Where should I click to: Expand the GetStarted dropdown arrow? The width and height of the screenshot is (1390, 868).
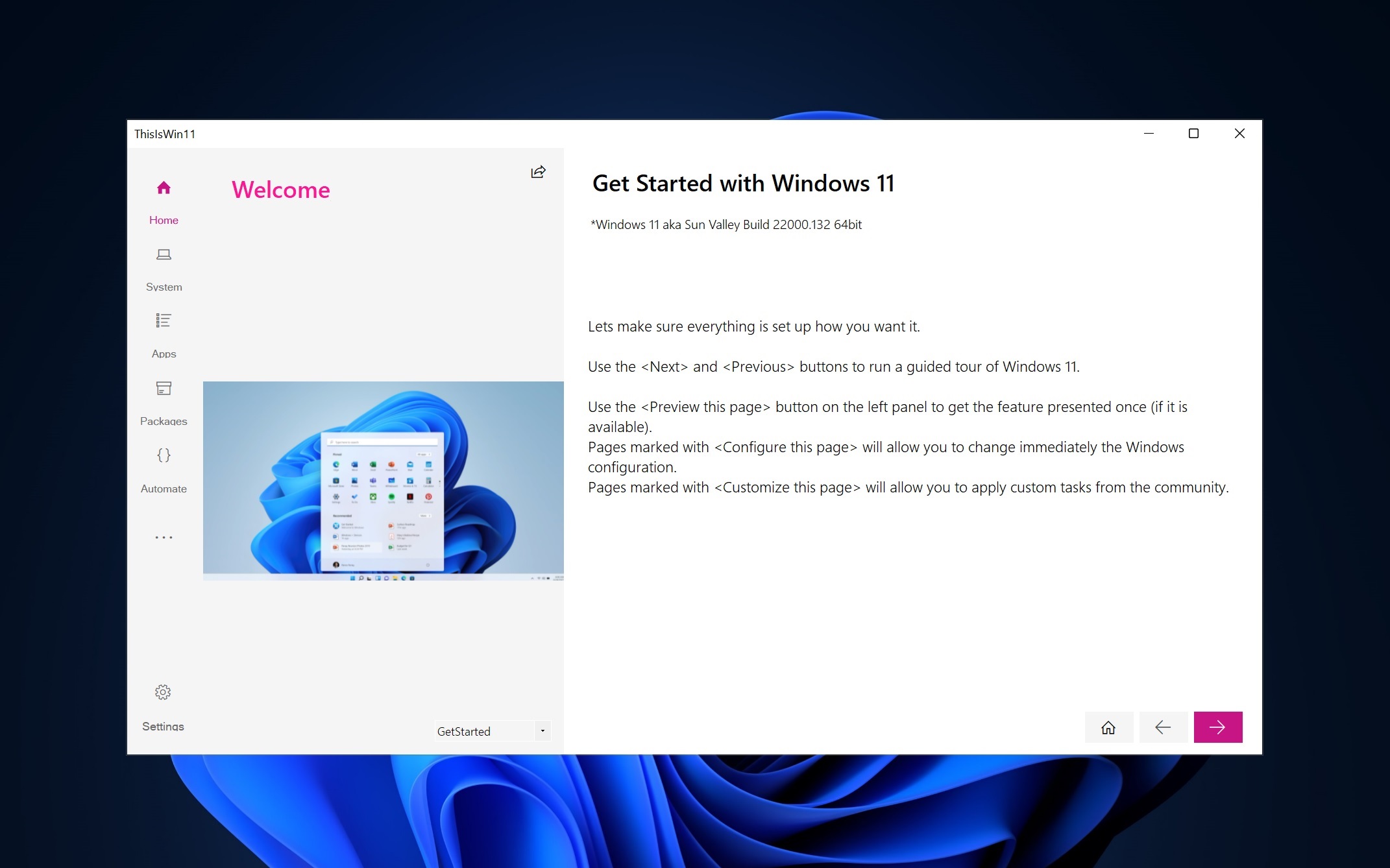point(543,731)
